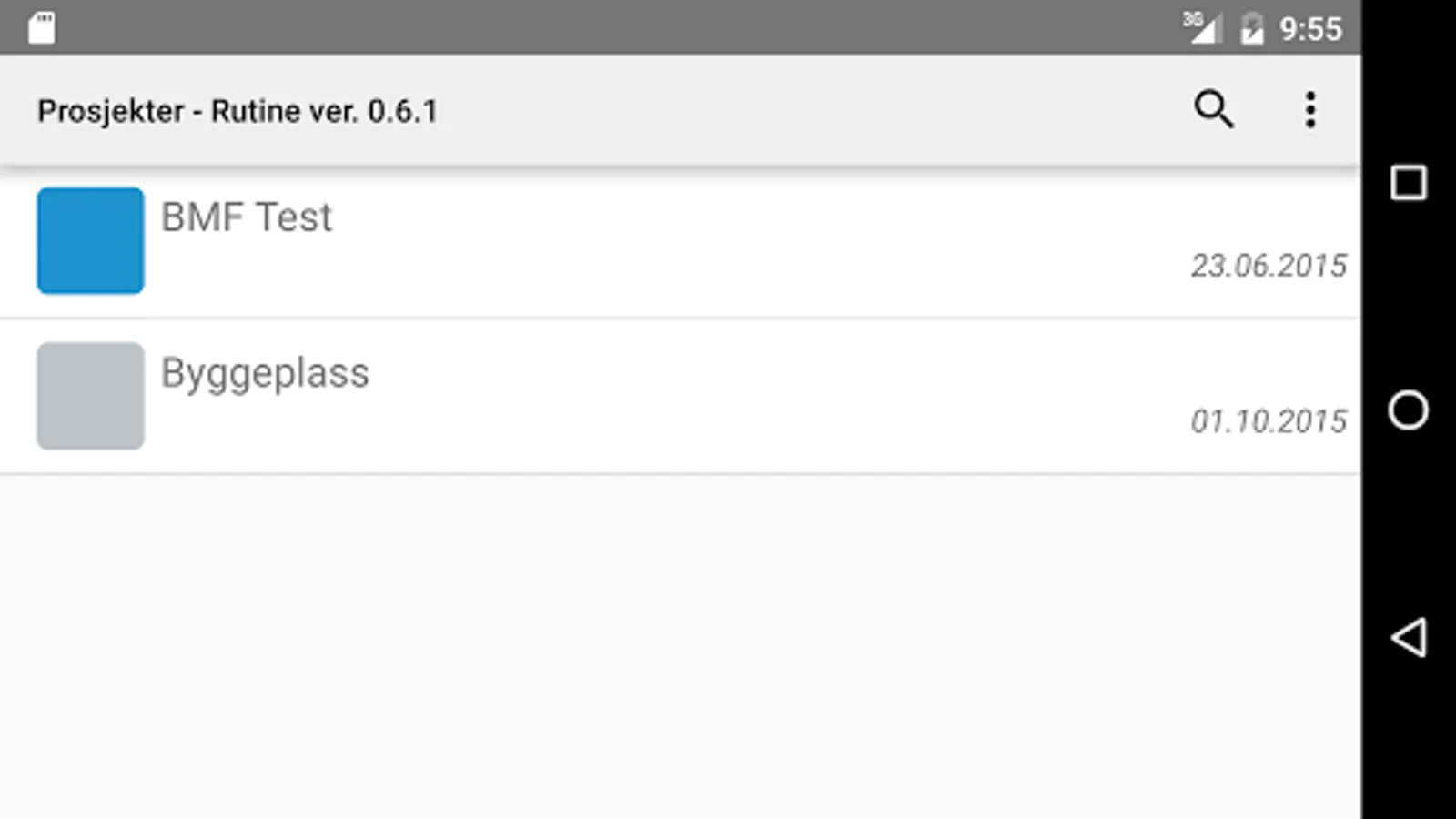Toggle selection of BMF Test row
This screenshot has width=1456, height=819.
(x=637, y=241)
